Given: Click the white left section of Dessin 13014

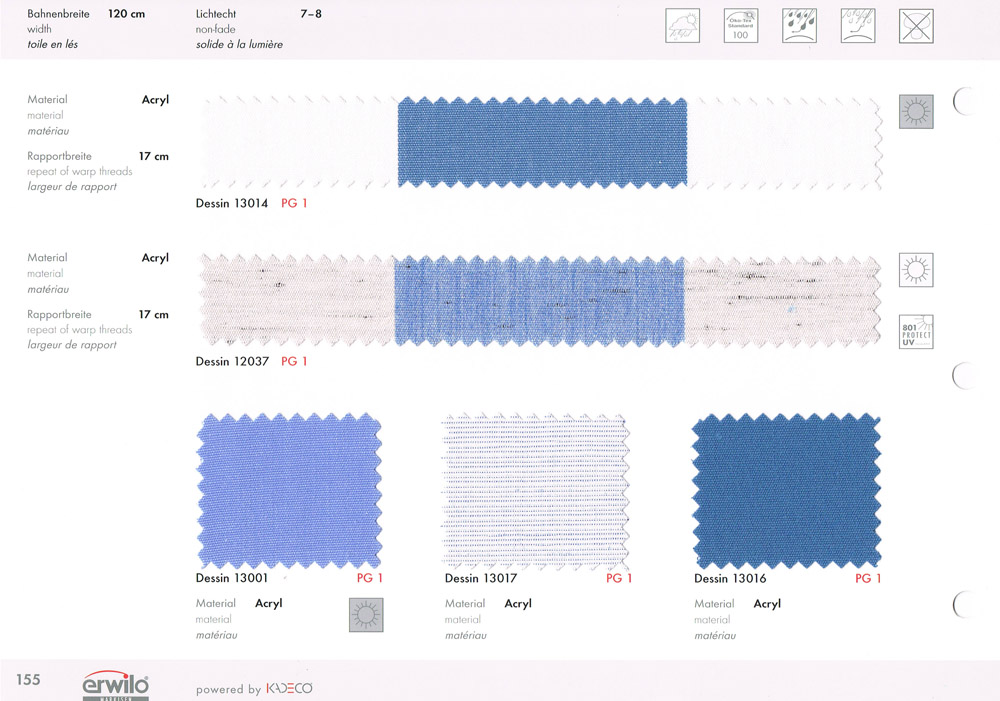Looking at the screenshot, I should click(297, 142).
